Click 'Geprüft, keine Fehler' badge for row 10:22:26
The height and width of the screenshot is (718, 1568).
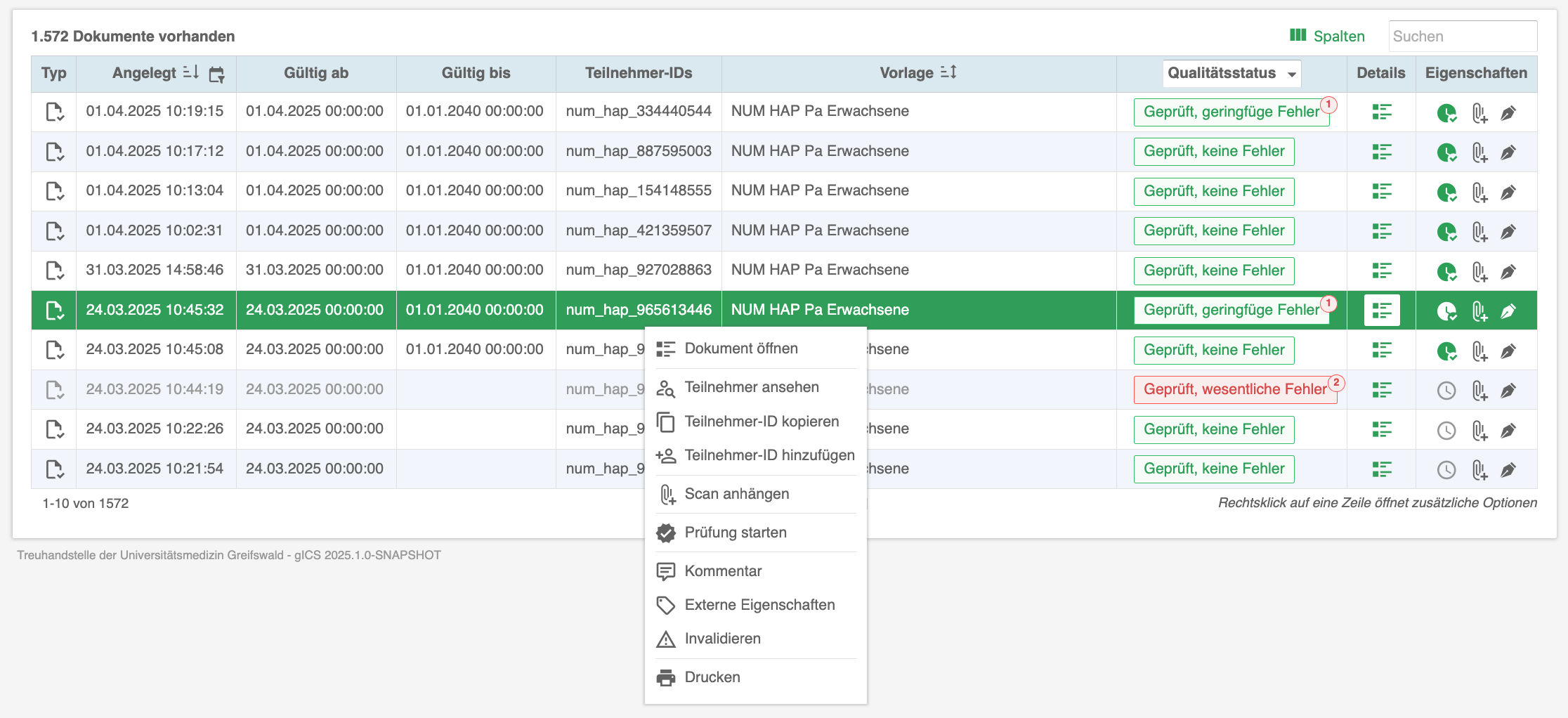tap(1214, 429)
